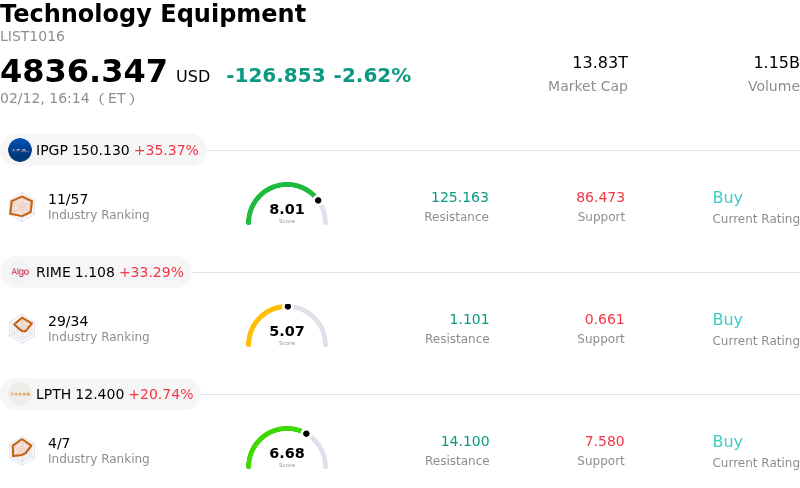The height and width of the screenshot is (488, 800).
Task: Click the LPTH company logo icon
Action: (20, 394)
